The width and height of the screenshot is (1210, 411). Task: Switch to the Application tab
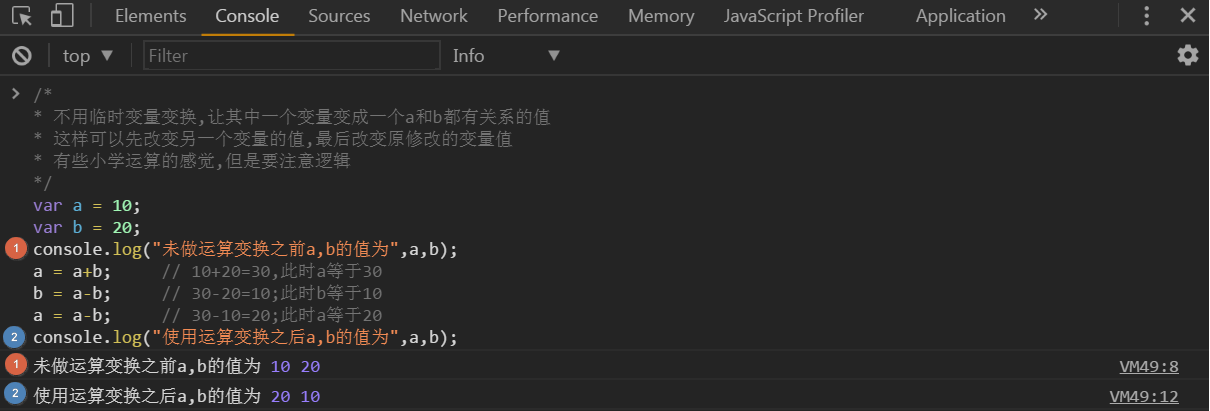coord(960,16)
